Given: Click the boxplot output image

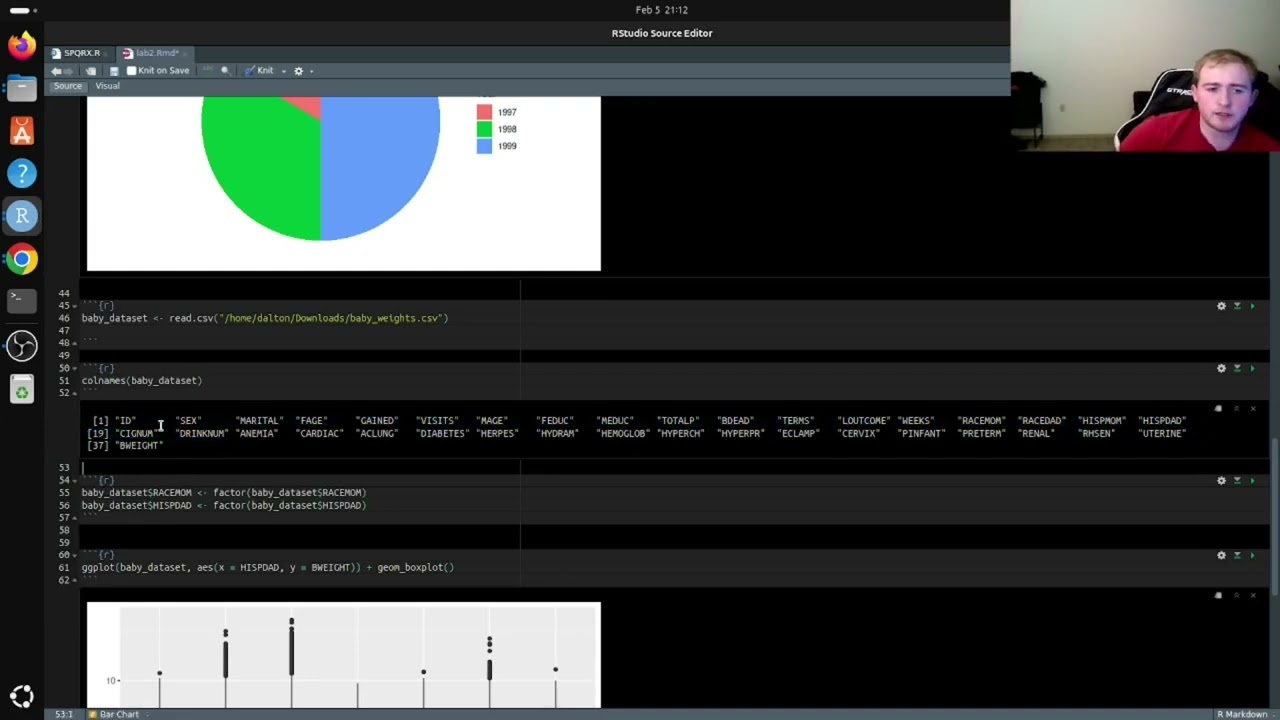Looking at the screenshot, I should [344, 655].
